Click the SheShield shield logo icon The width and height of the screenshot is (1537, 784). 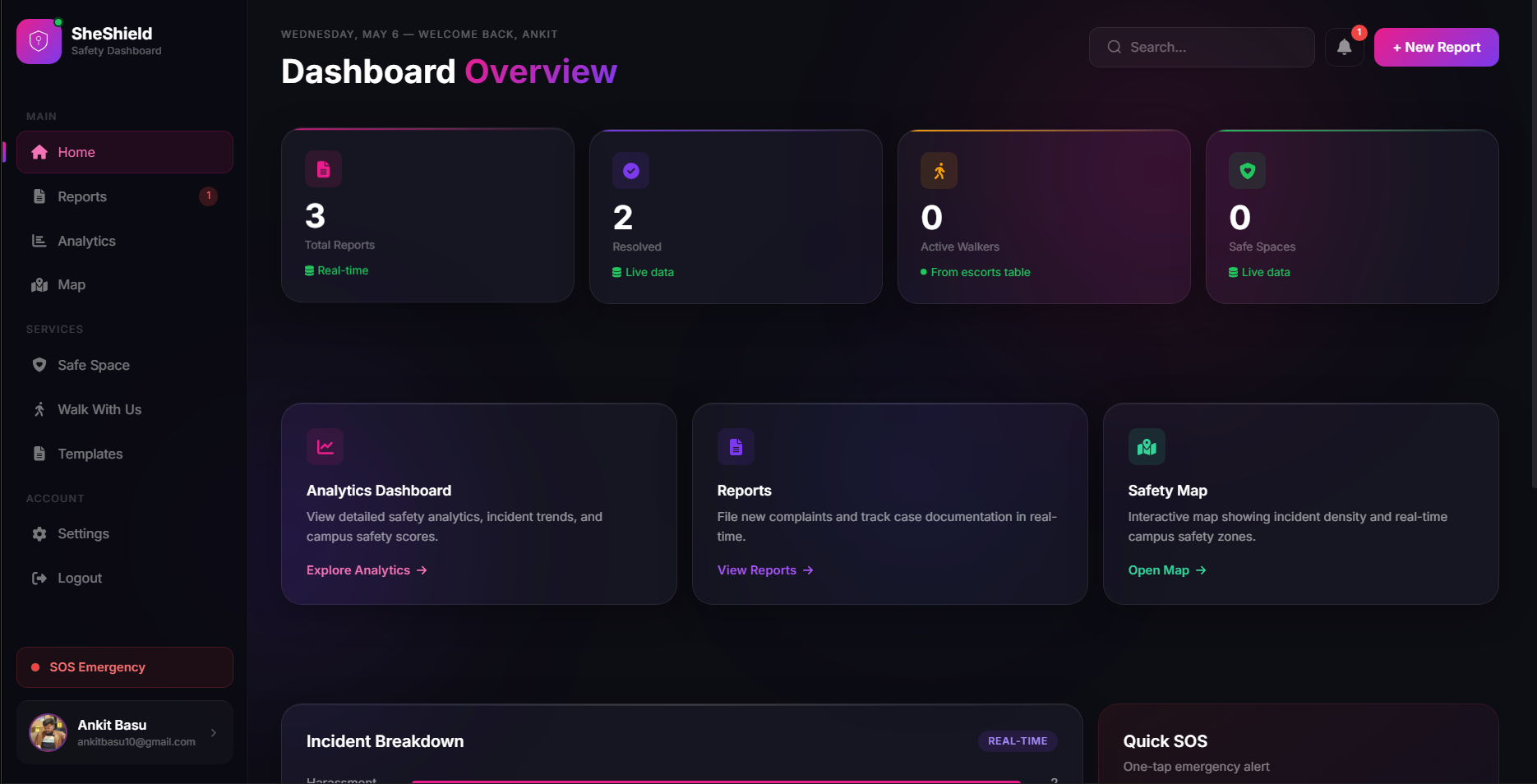pyautogui.click(x=39, y=41)
